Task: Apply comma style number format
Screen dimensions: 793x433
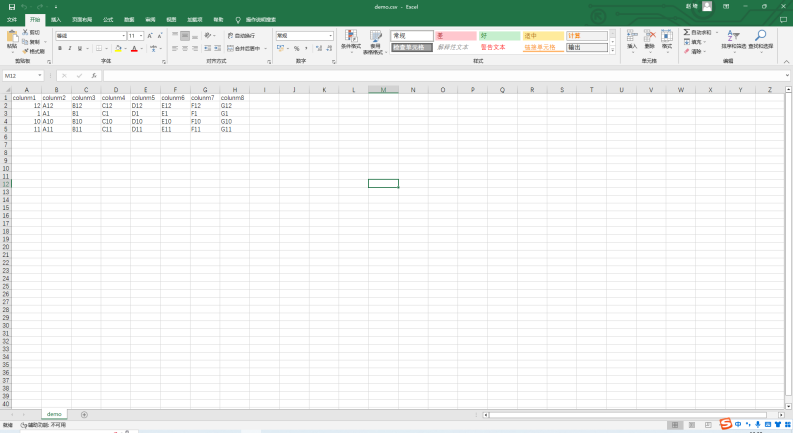Action: pyautogui.click(x=306, y=49)
